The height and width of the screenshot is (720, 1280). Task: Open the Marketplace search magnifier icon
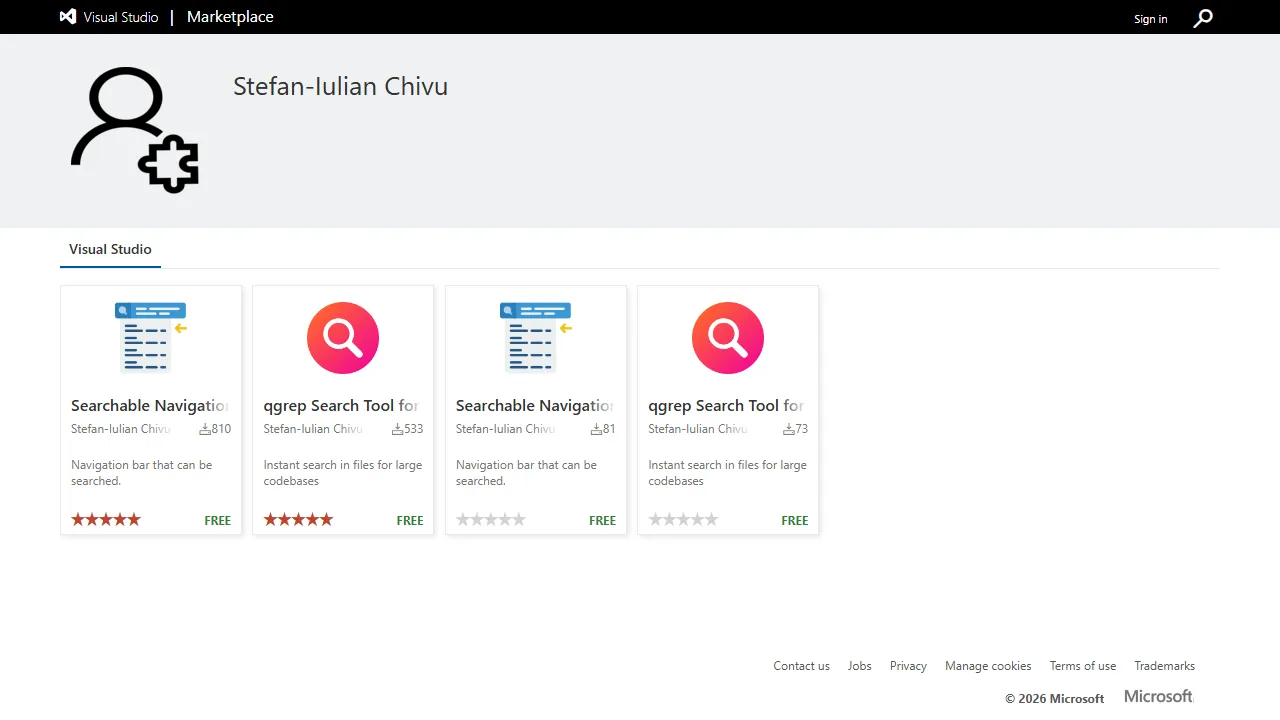point(1203,18)
